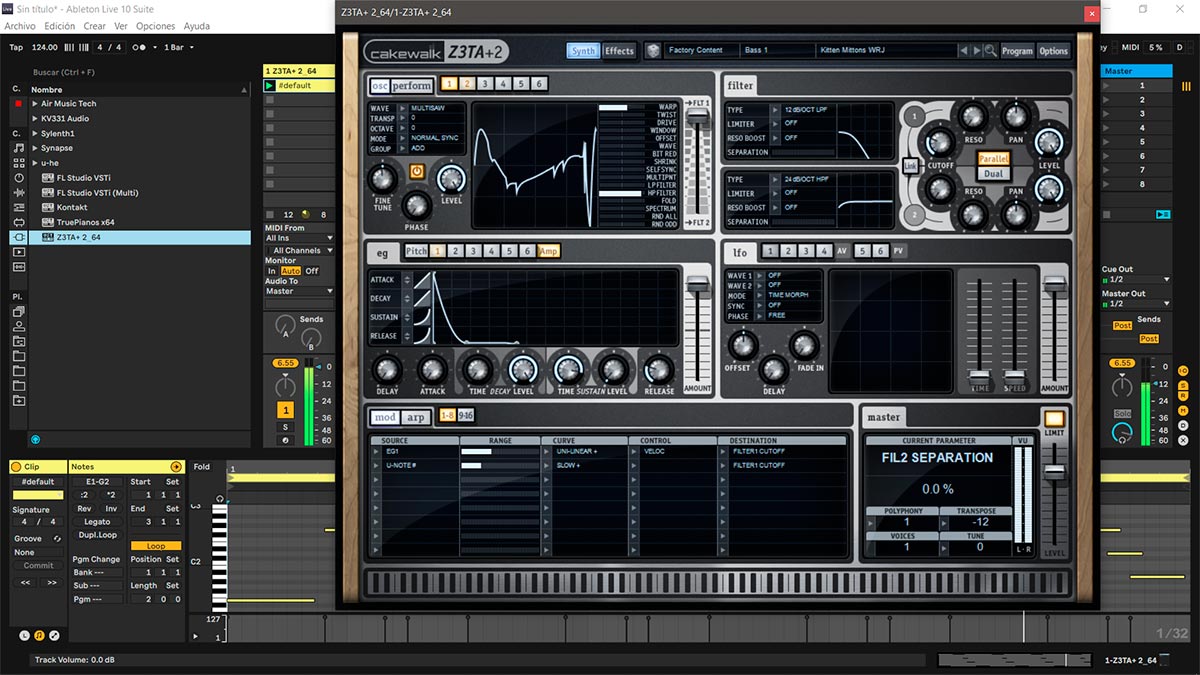Open filter 2 TYPE selection arrow
Image resolution: width=1200 pixels, height=675 pixels.
click(x=776, y=179)
